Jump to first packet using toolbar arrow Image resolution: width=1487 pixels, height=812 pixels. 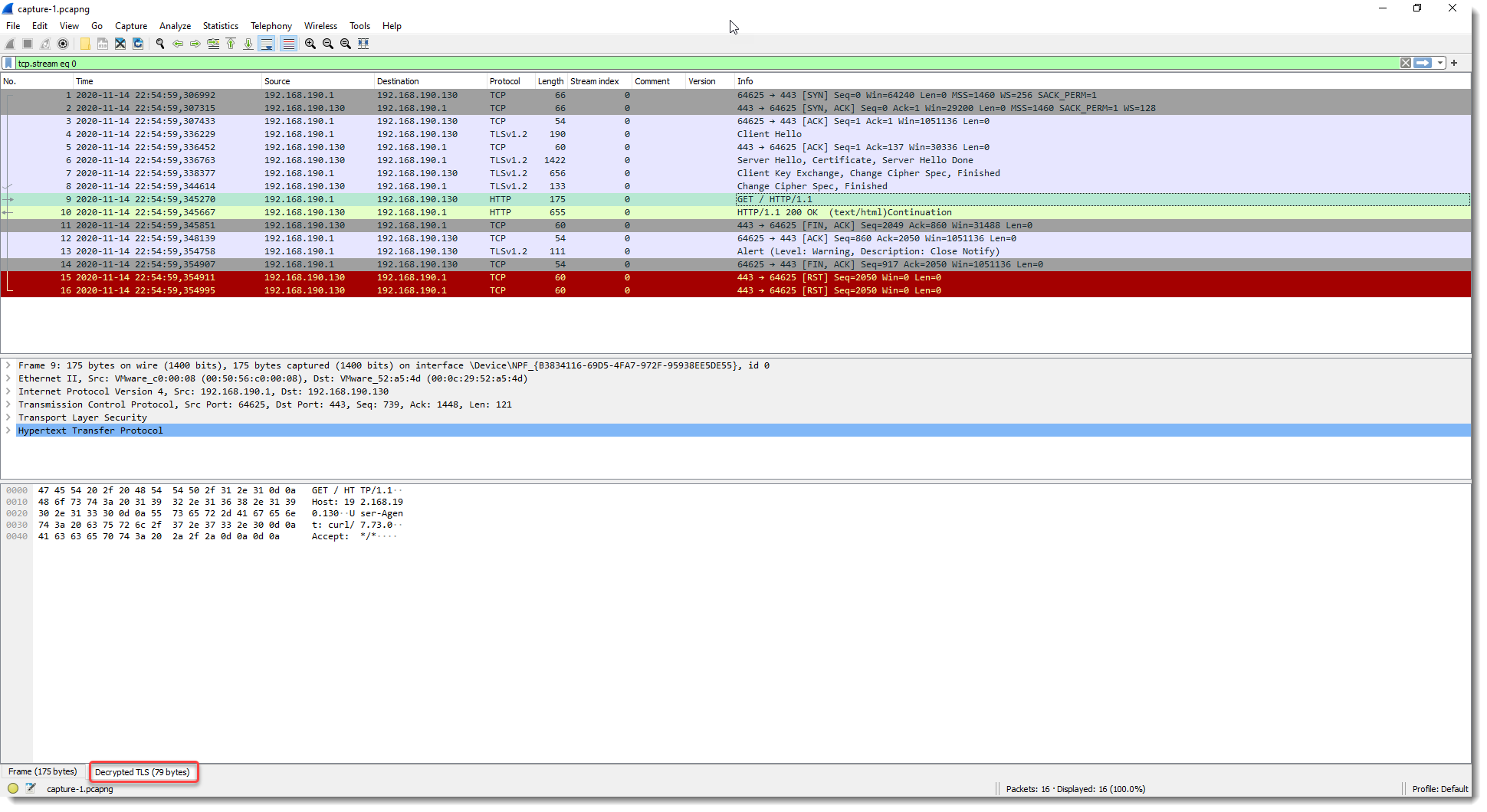point(231,44)
